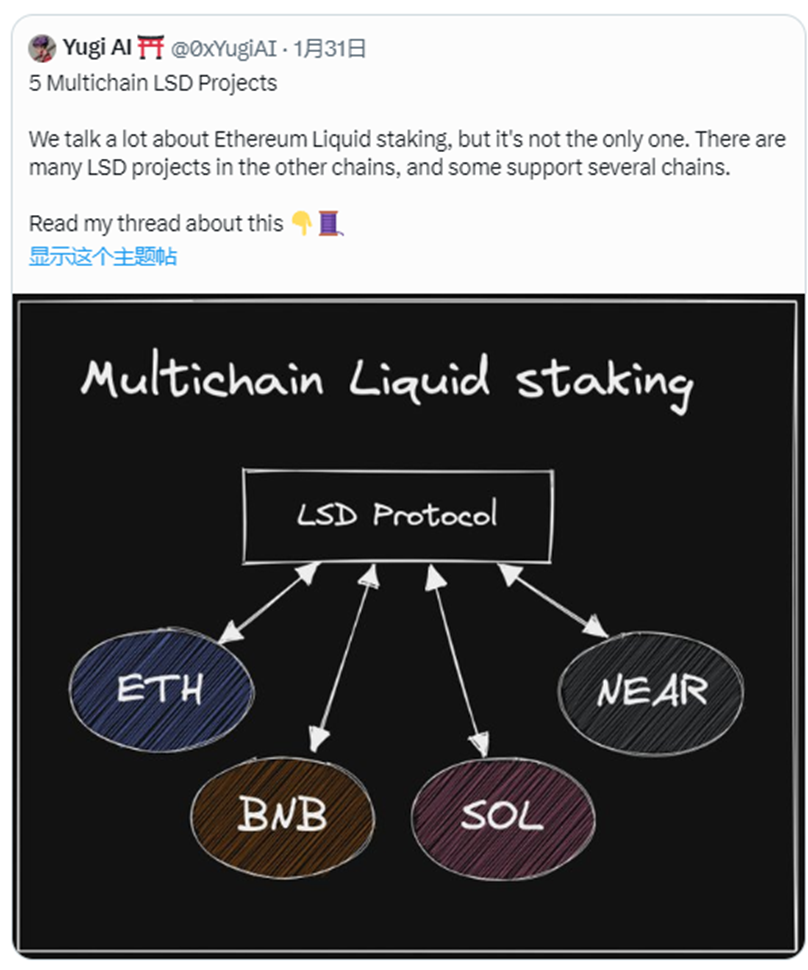This screenshot has width=808, height=970.
Task: Click the tweet paragraph about Ethereum Liquid staking
Action: pyautogui.click(x=407, y=153)
